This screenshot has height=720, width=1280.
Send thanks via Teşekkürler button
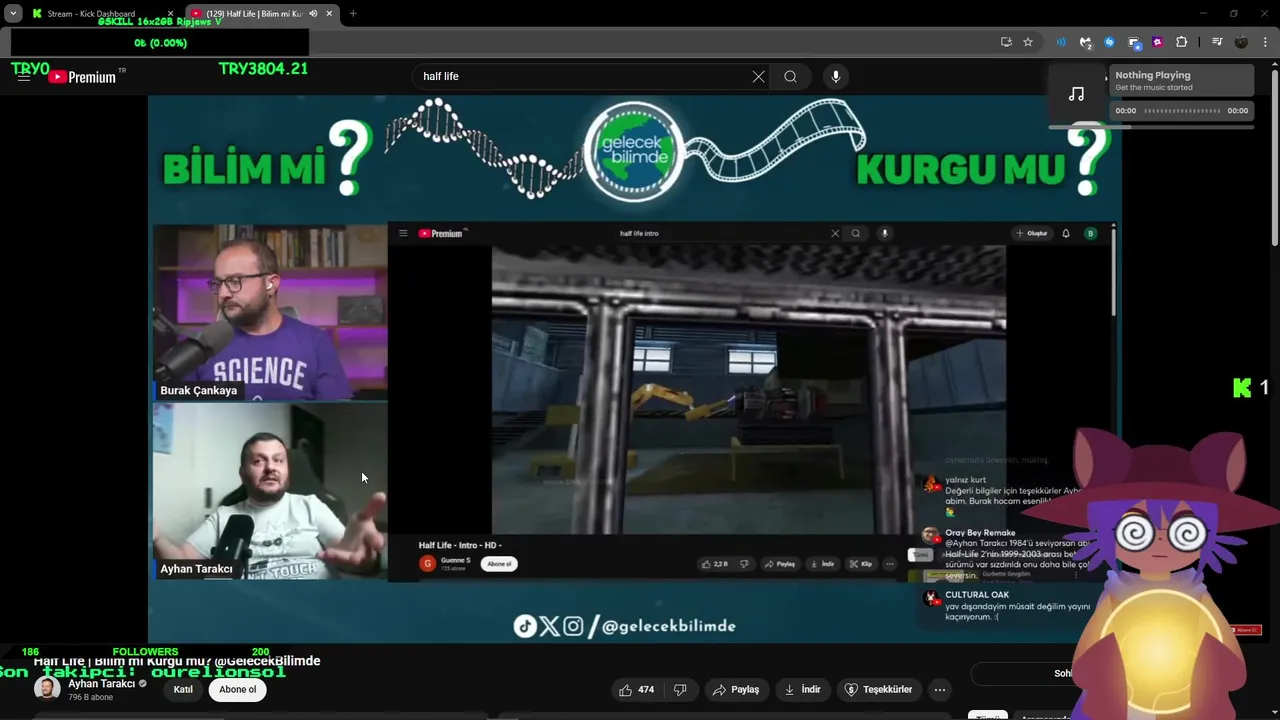click(878, 689)
